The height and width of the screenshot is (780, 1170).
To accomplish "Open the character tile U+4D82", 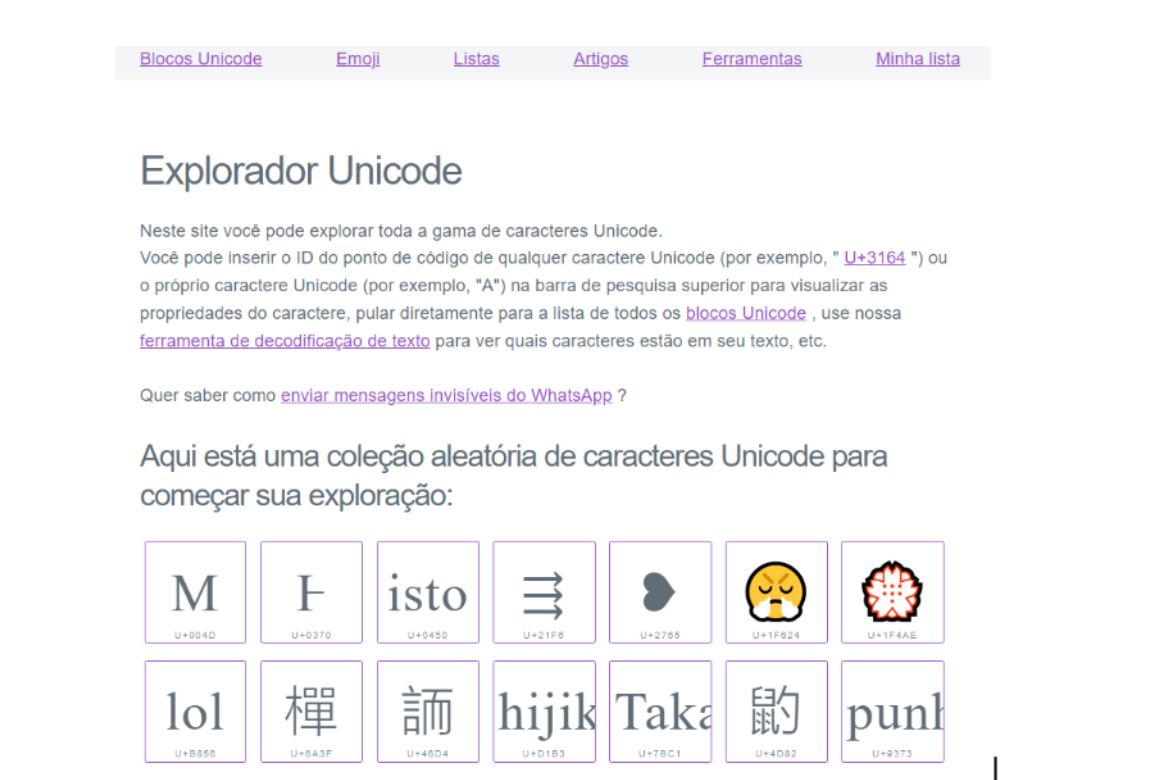I will 776,710.
